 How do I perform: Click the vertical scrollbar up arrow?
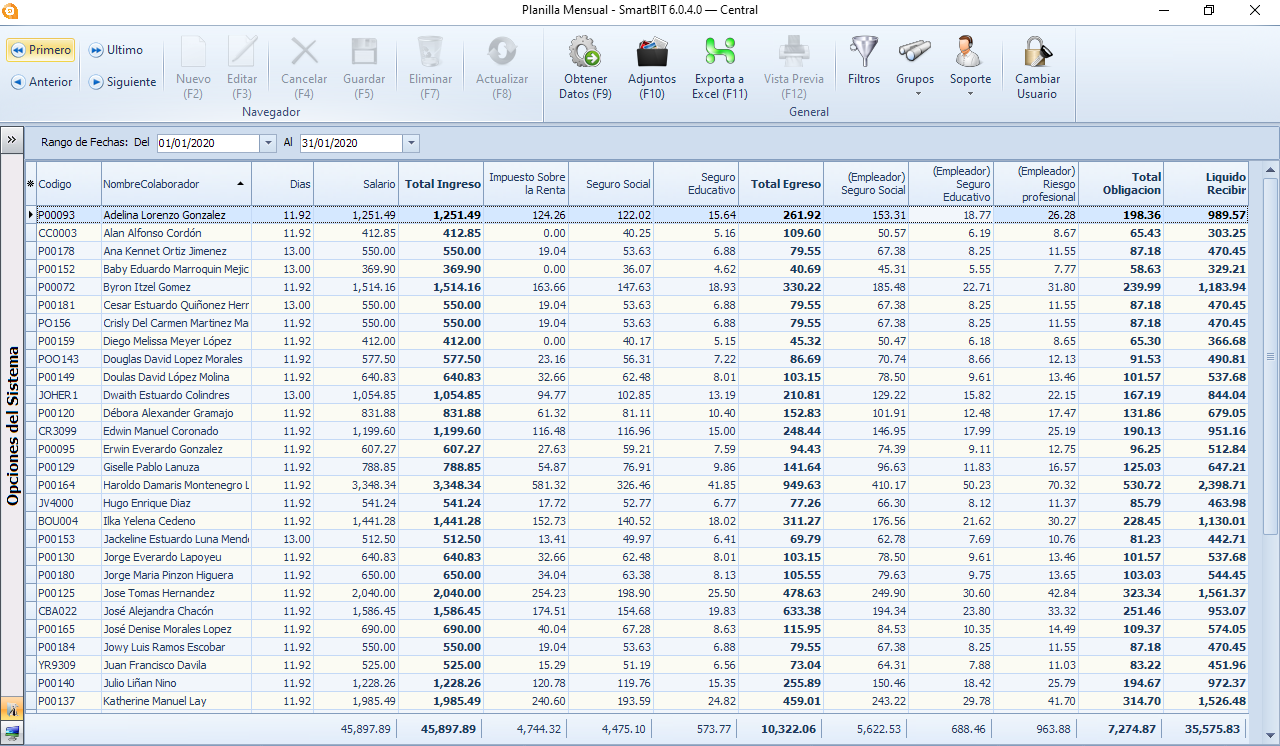point(1271,170)
